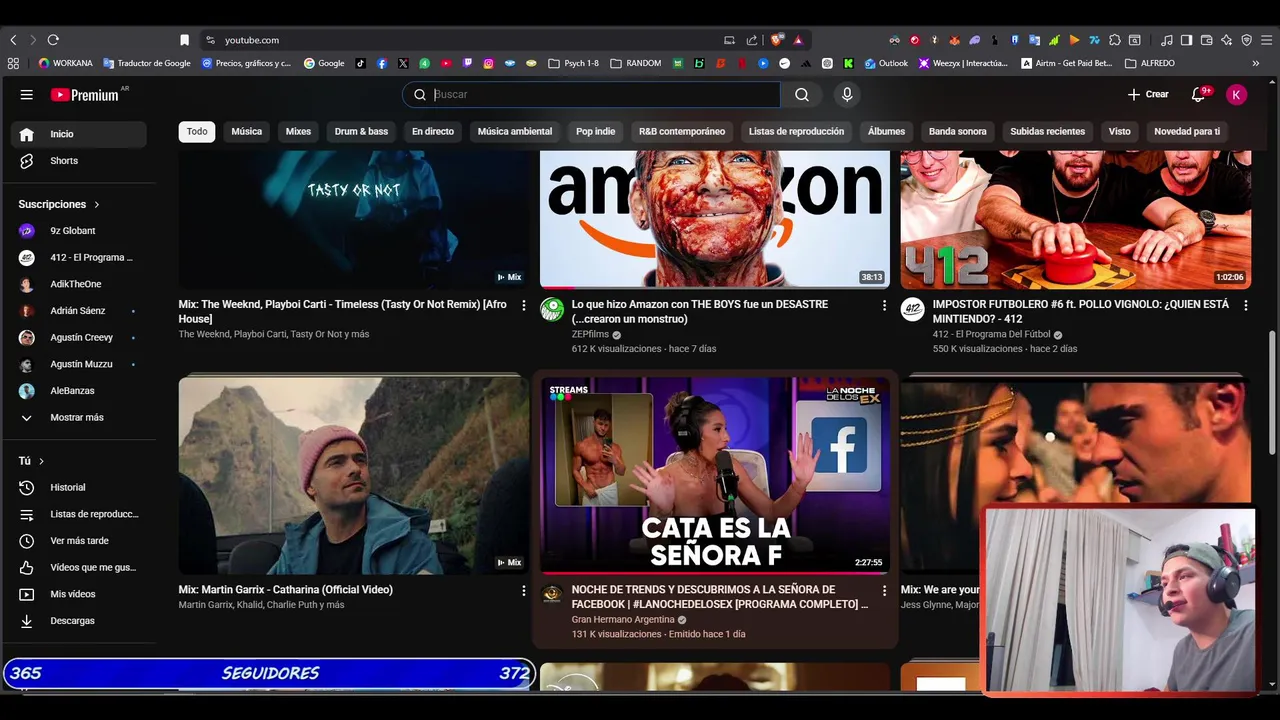Select the Todo filter chip
The height and width of the screenshot is (720, 1280).
[x=197, y=131]
